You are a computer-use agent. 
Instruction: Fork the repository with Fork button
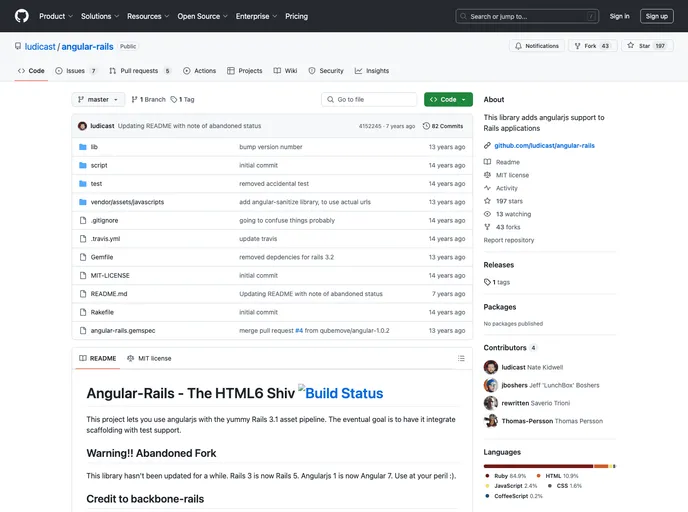(x=592, y=46)
